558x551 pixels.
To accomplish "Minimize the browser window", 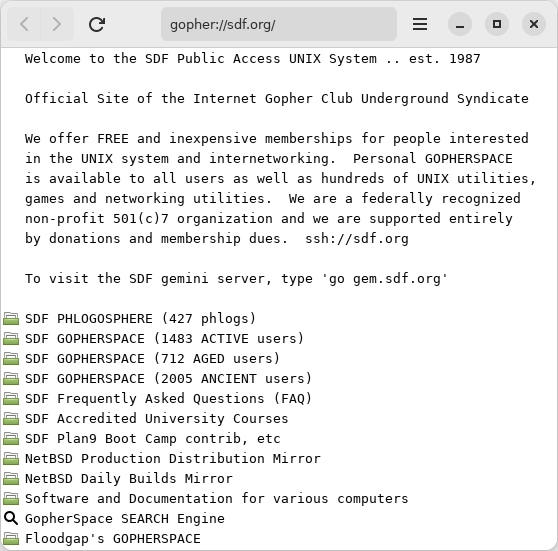I will [x=460, y=24].
